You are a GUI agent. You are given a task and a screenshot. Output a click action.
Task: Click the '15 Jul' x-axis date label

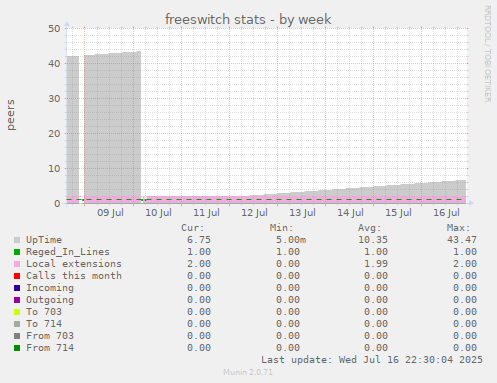(x=398, y=213)
